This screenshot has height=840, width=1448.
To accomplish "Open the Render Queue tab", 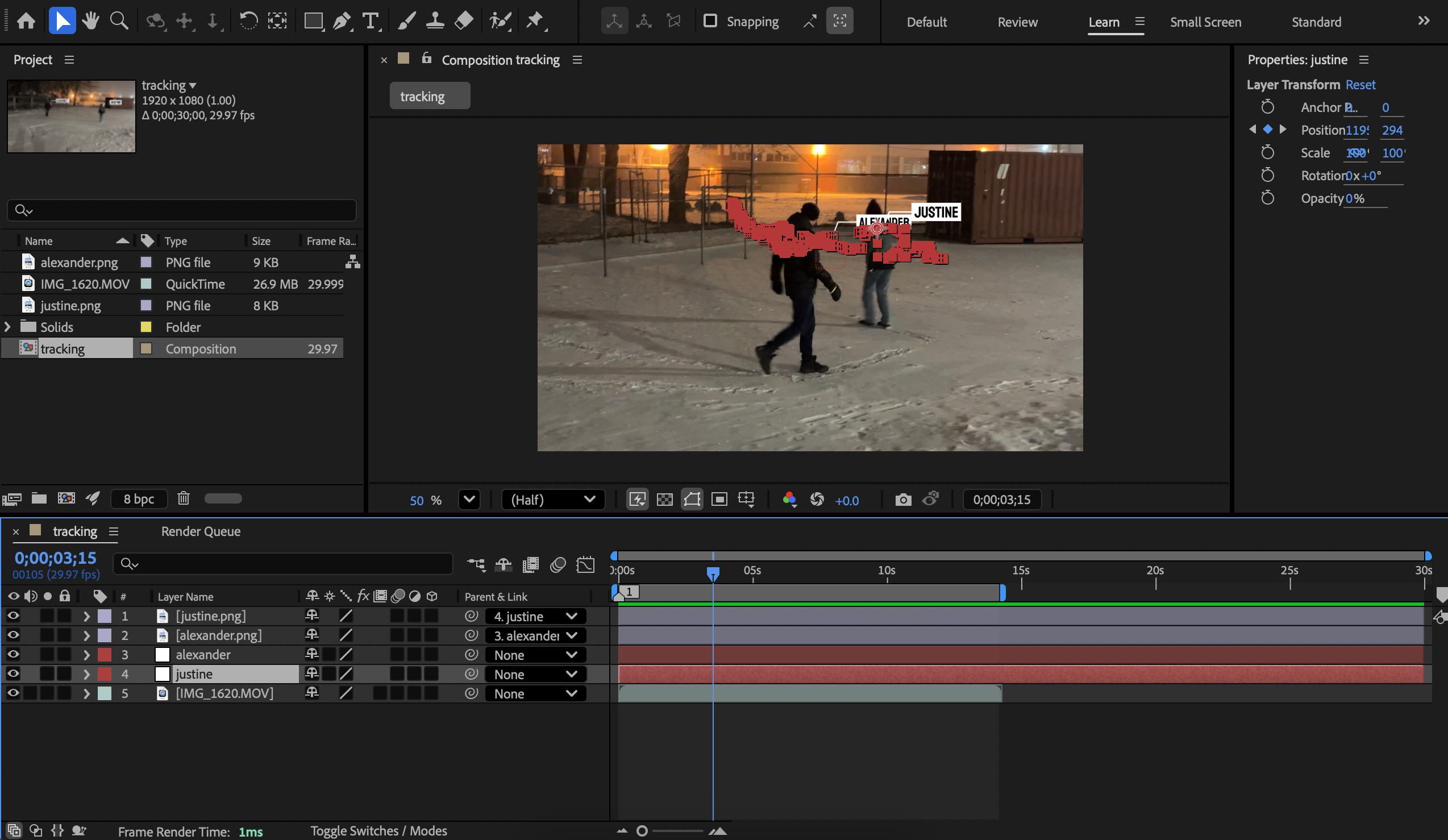I will pyautogui.click(x=201, y=531).
